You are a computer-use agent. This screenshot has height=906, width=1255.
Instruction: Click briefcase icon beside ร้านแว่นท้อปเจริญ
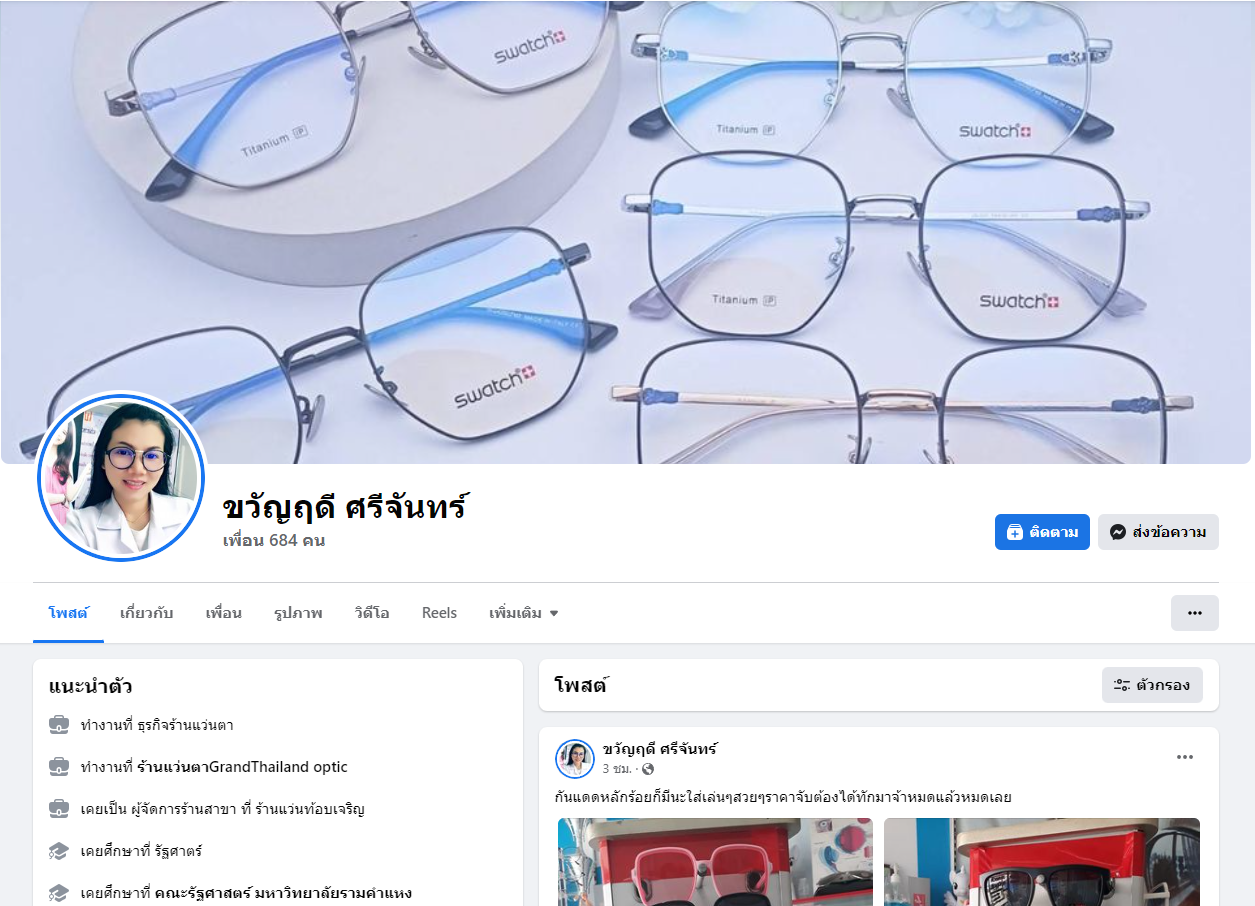pyautogui.click(x=59, y=809)
